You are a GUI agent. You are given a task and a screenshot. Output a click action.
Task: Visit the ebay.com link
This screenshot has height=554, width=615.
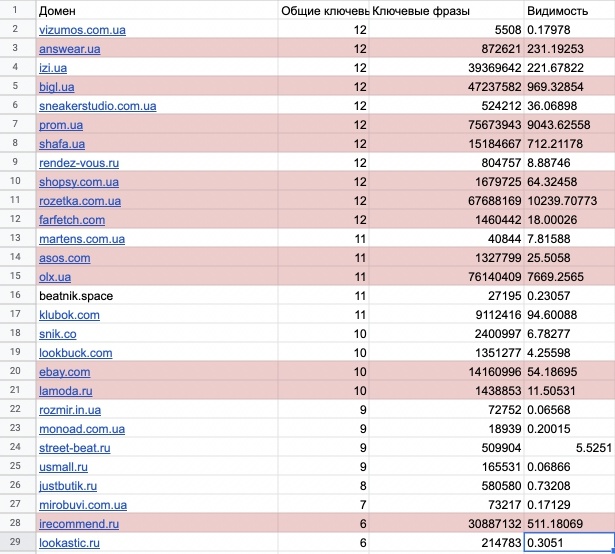tap(65, 372)
